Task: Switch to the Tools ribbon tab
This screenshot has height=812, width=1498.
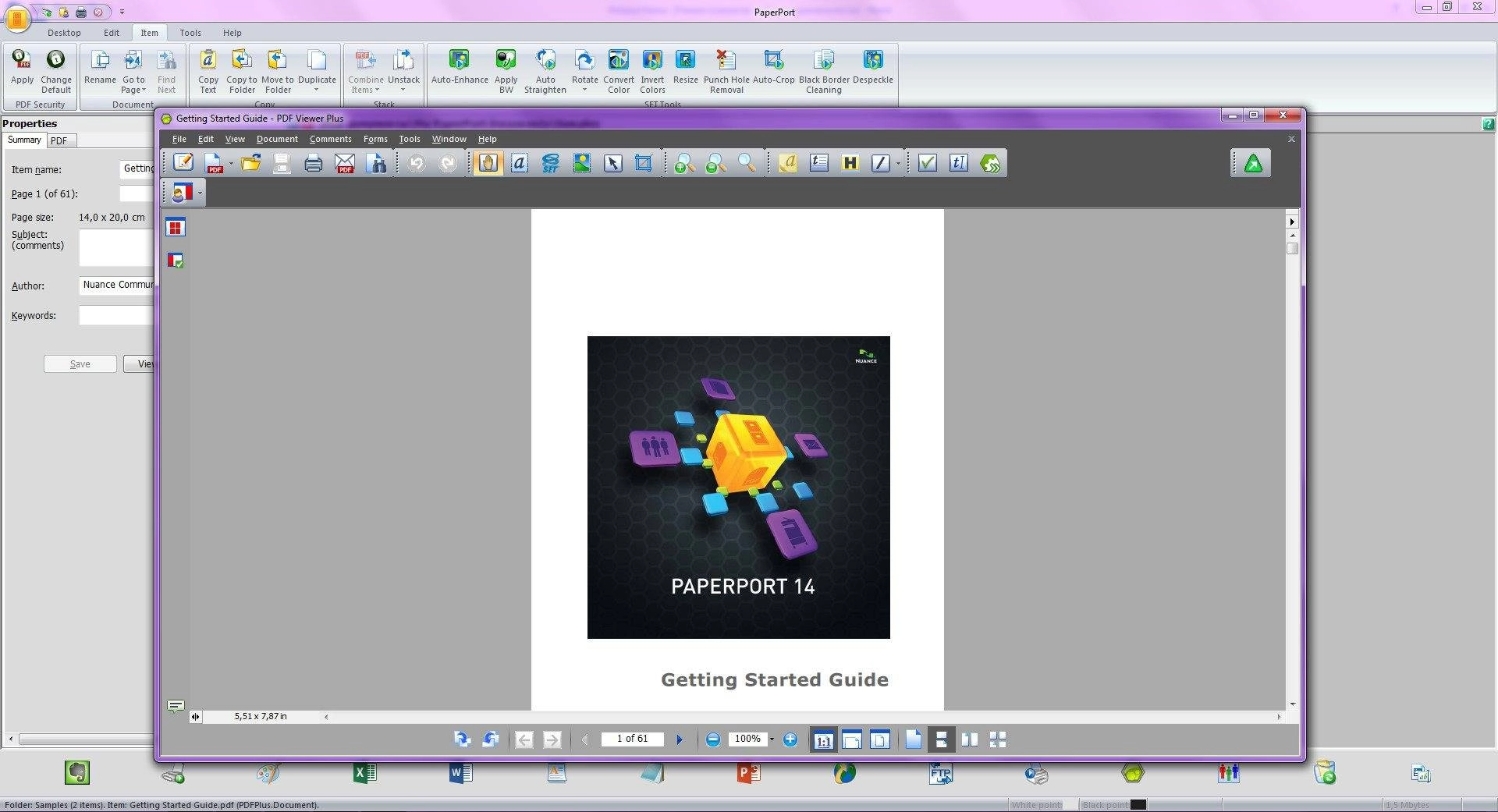Action: tap(190, 33)
